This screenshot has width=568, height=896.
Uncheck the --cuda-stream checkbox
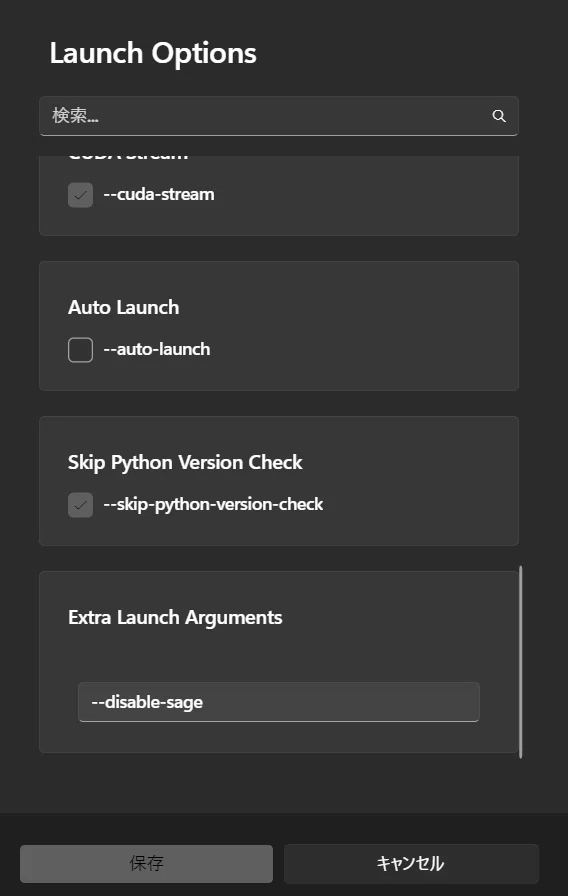81,195
